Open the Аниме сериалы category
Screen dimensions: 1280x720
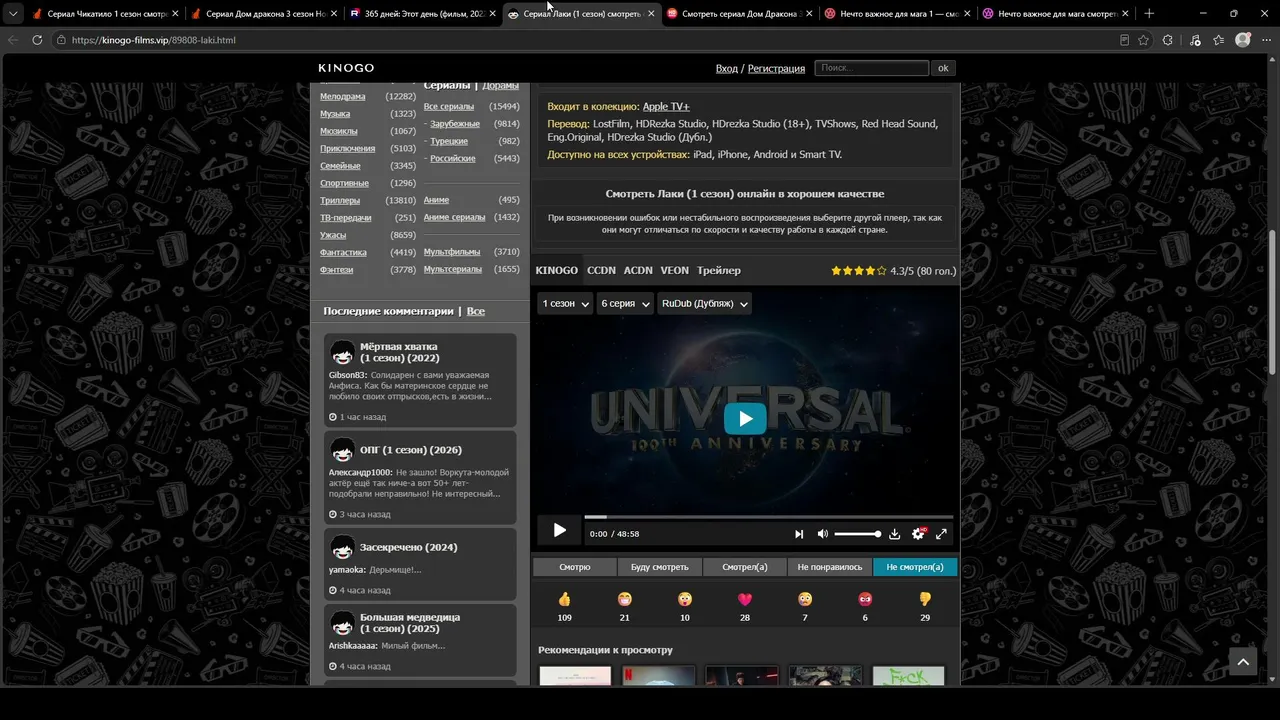click(x=454, y=217)
